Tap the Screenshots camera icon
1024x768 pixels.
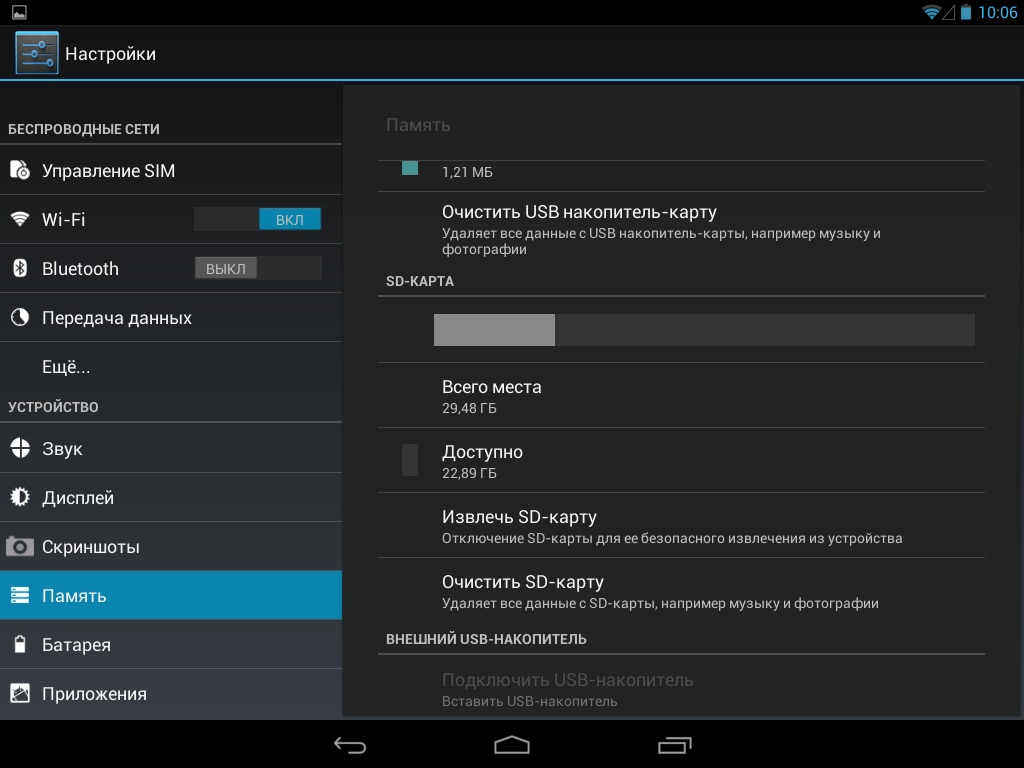[20, 547]
